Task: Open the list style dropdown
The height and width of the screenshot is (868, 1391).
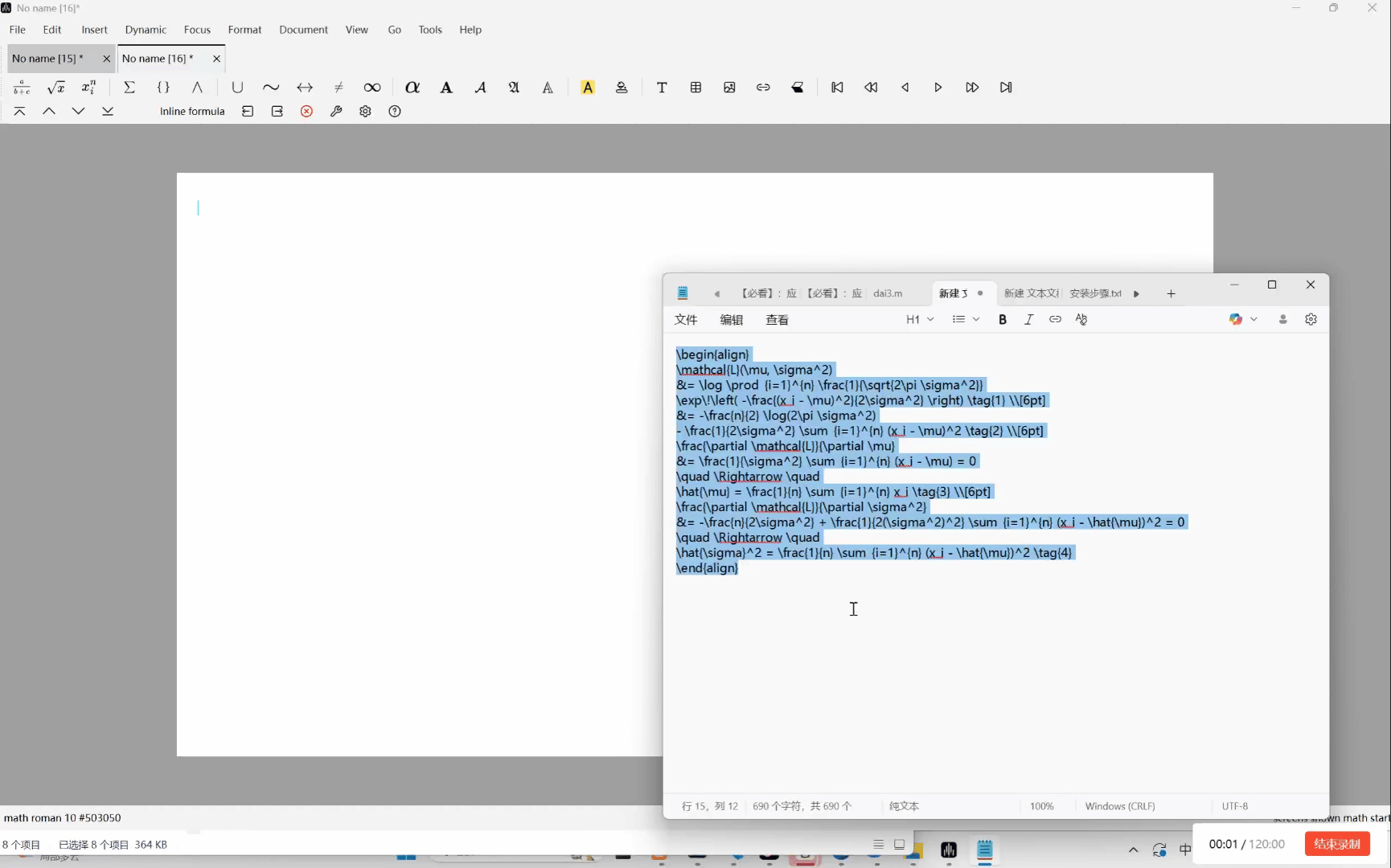Action: [966, 319]
